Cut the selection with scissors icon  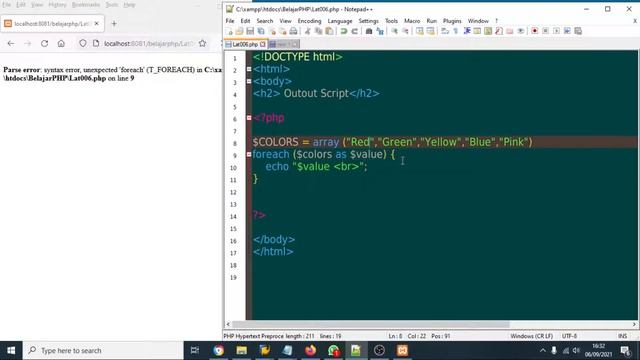pyautogui.click(x=308, y=31)
